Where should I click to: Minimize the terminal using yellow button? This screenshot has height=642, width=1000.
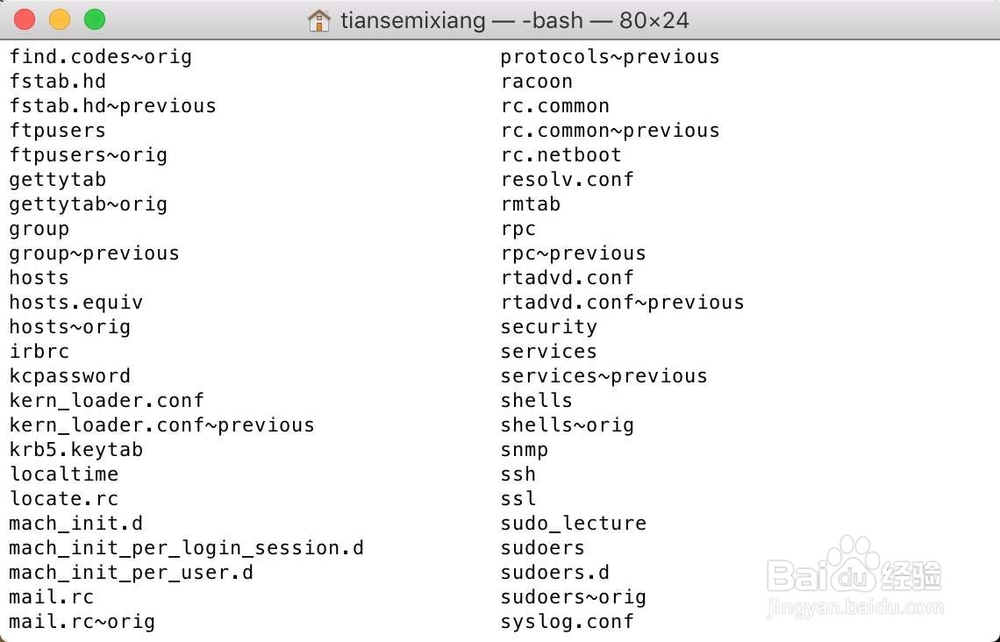(x=59, y=20)
